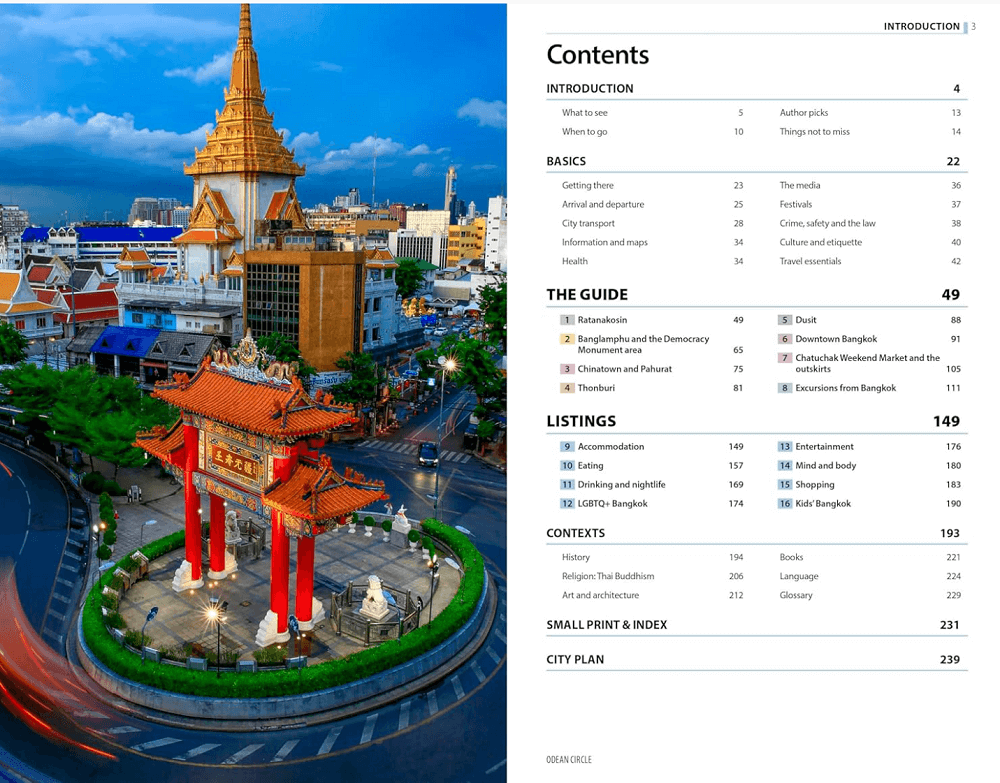Jump to THE GUIDE section heading
Image resolution: width=1000 pixels, height=783 pixels.
click(x=587, y=295)
